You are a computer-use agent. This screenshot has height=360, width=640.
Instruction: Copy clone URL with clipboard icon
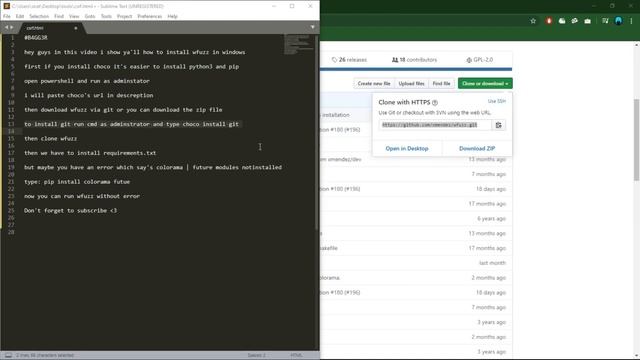click(x=498, y=125)
